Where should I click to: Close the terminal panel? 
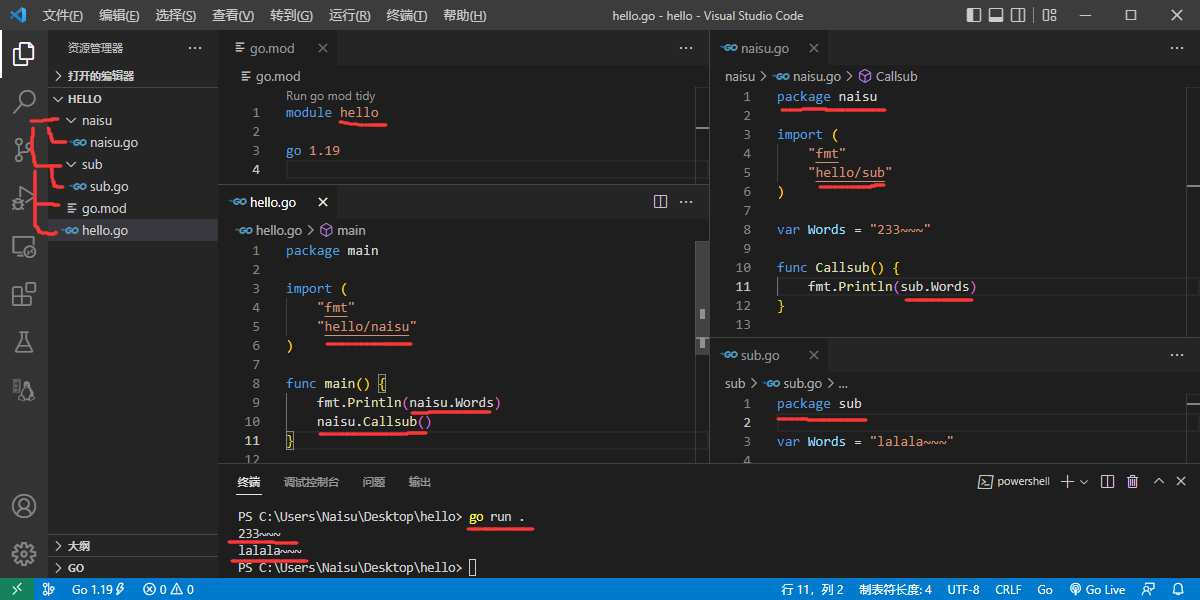pos(1183,481)
